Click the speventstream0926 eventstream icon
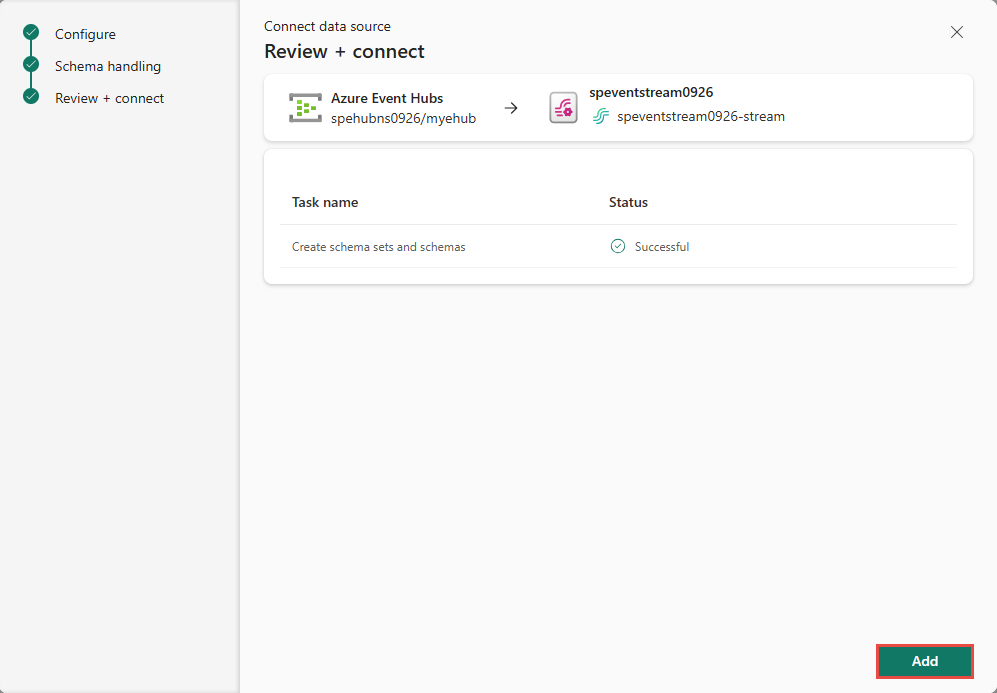This screenshot has height=693, width=997. (x=563, y=107)
